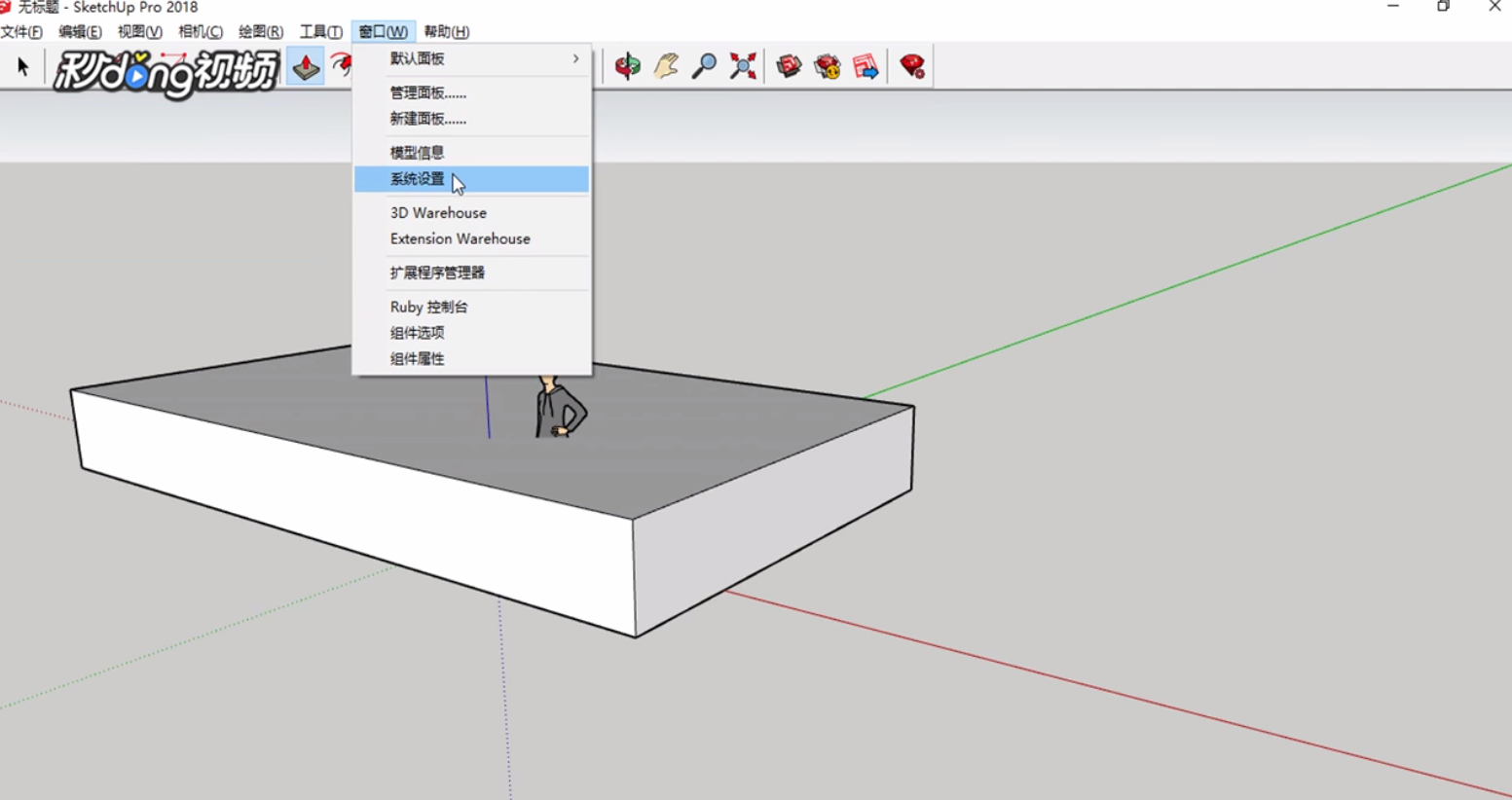Activate the Orbit tool
1512x800 pixels.
[628, 66]
